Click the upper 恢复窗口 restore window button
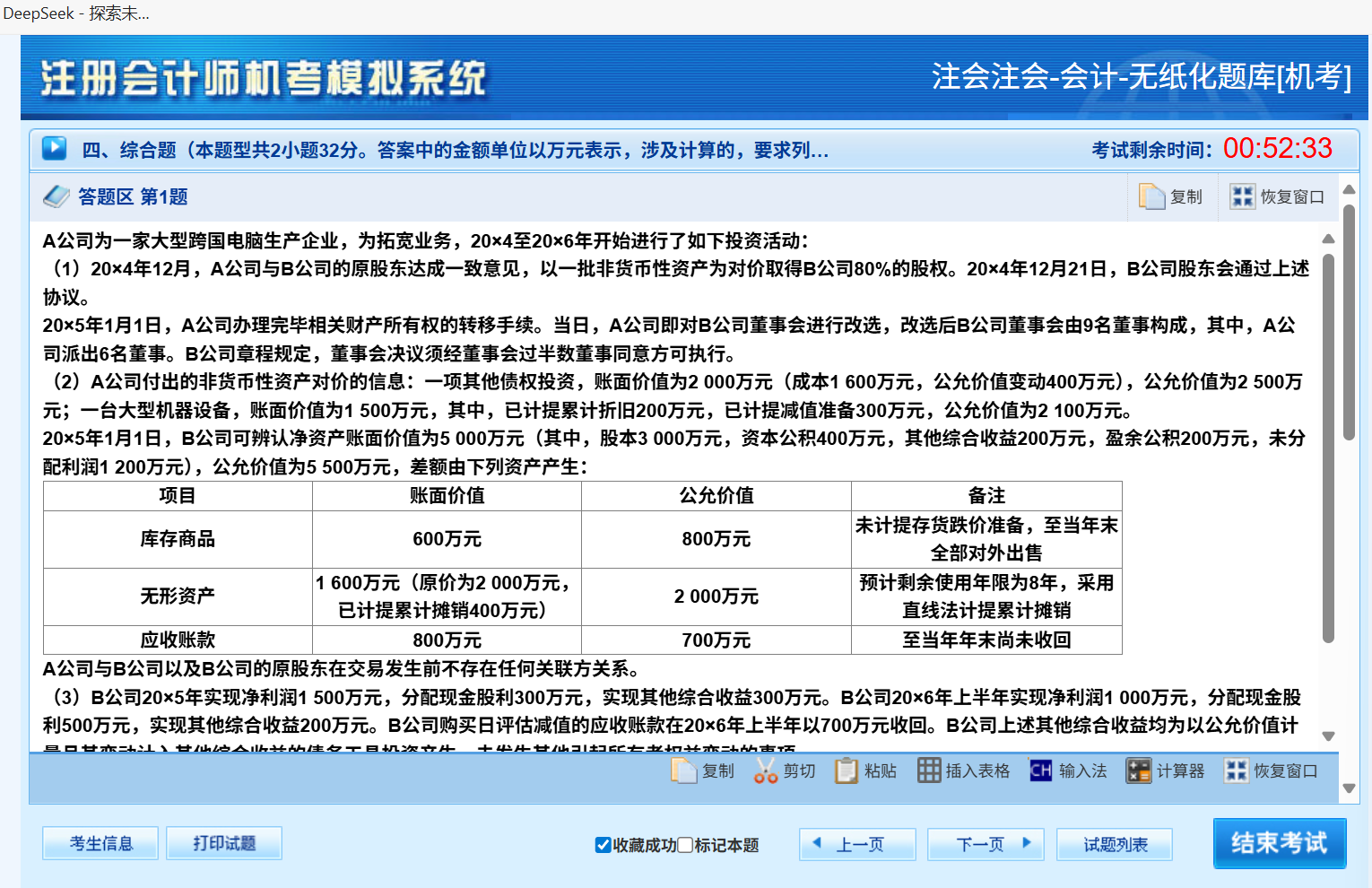Image resolution: width=1372 pixels, height=888 pixels. pos(1277,196)
